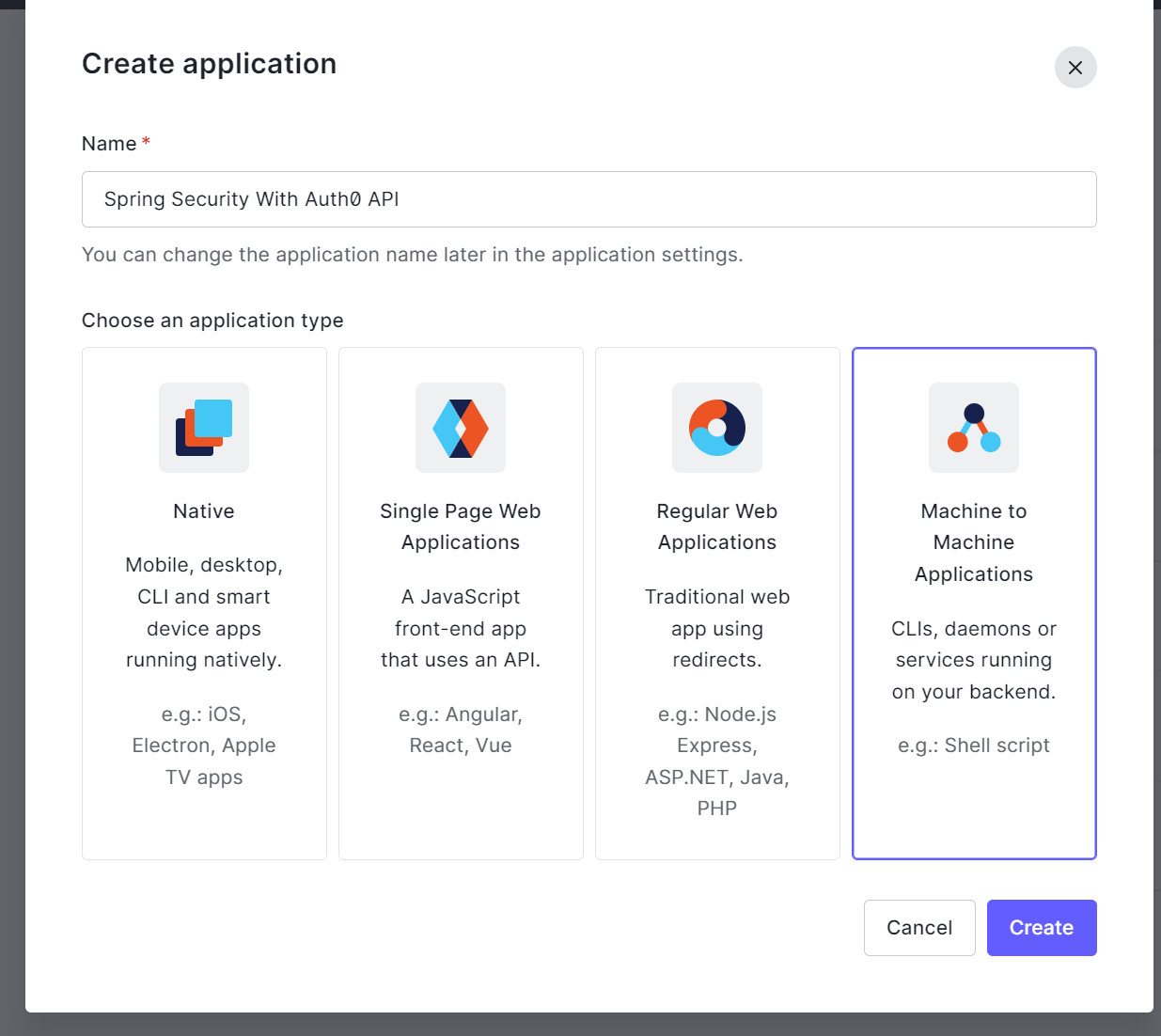Click the 'Create application' dialog heading

point(210,64)
